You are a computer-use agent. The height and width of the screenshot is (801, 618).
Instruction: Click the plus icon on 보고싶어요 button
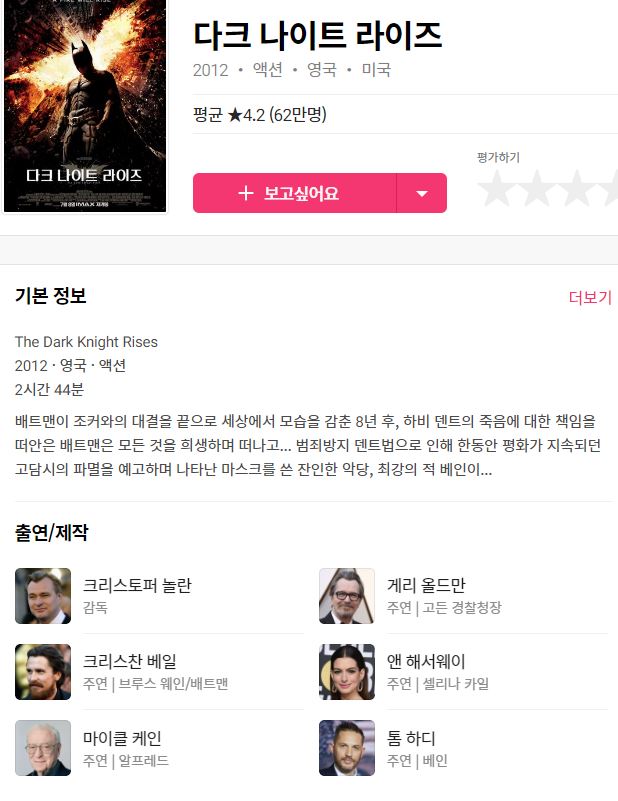click(246, 193)
